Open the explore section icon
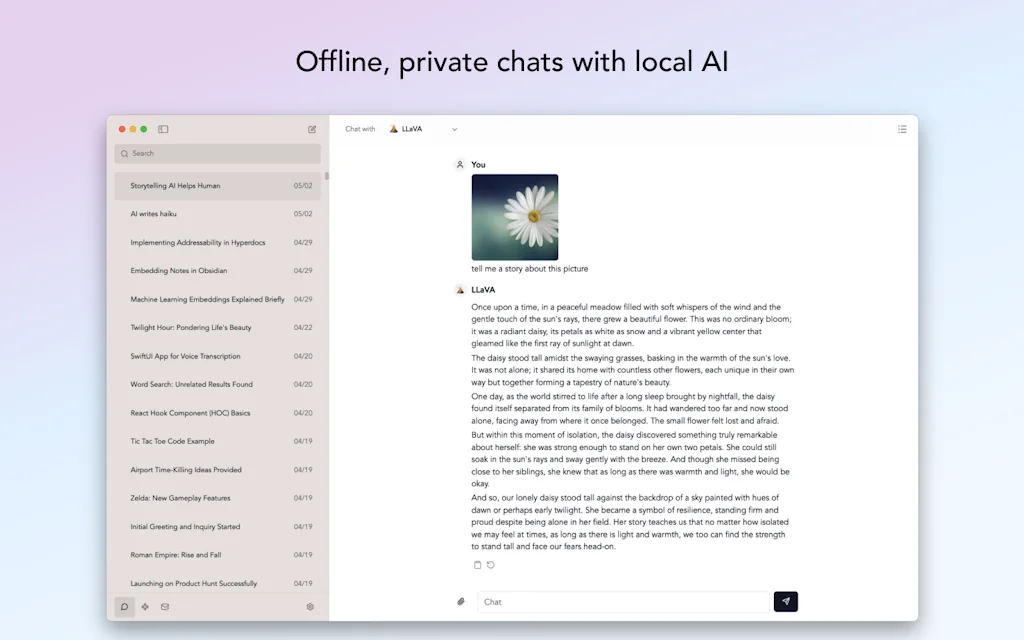The width and height of the screenshot is (1024, 640). [144, 607]
